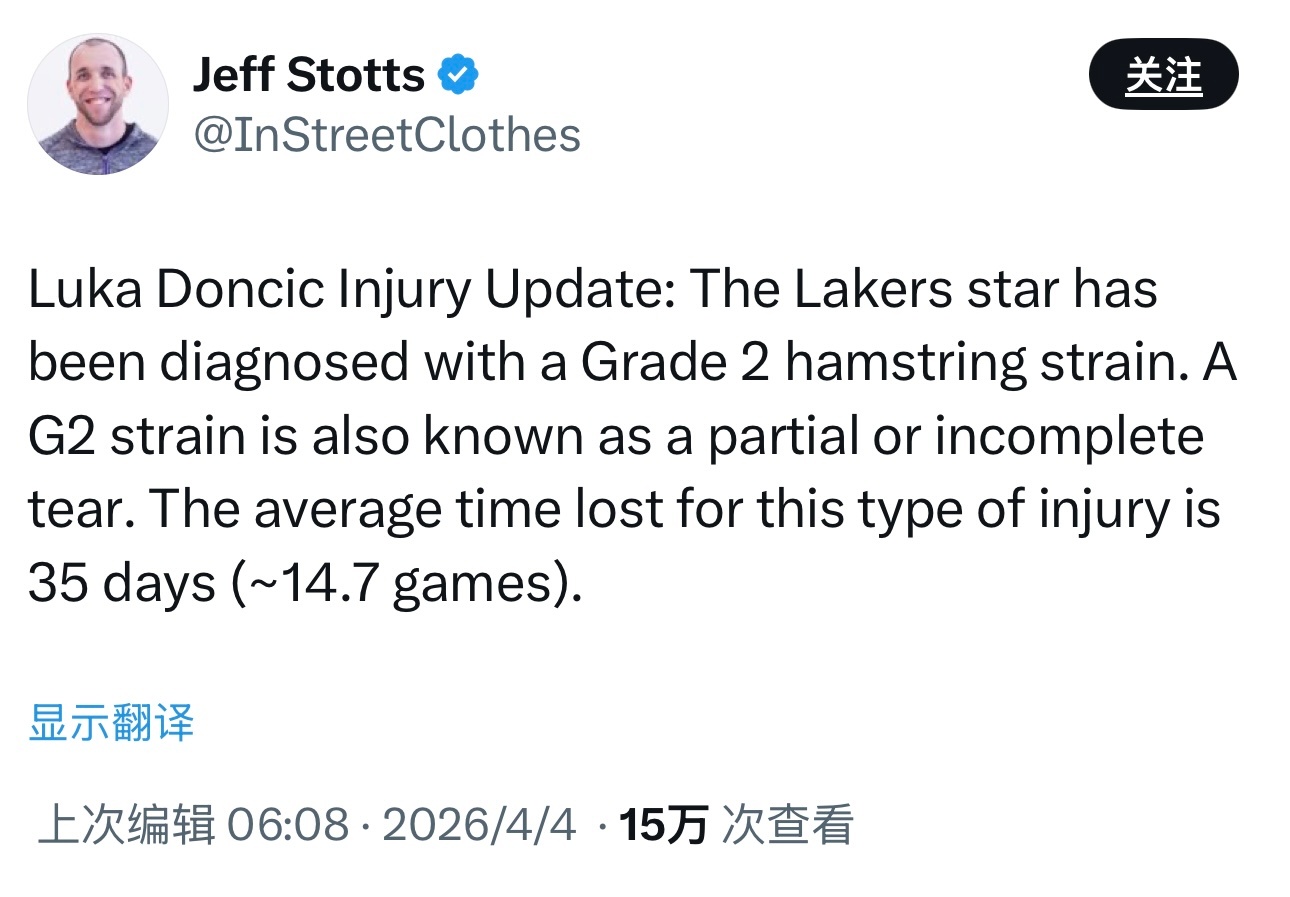Click the tweet text paragraph
Viewport: 1290px width, 897px height.
pos(630,435)
